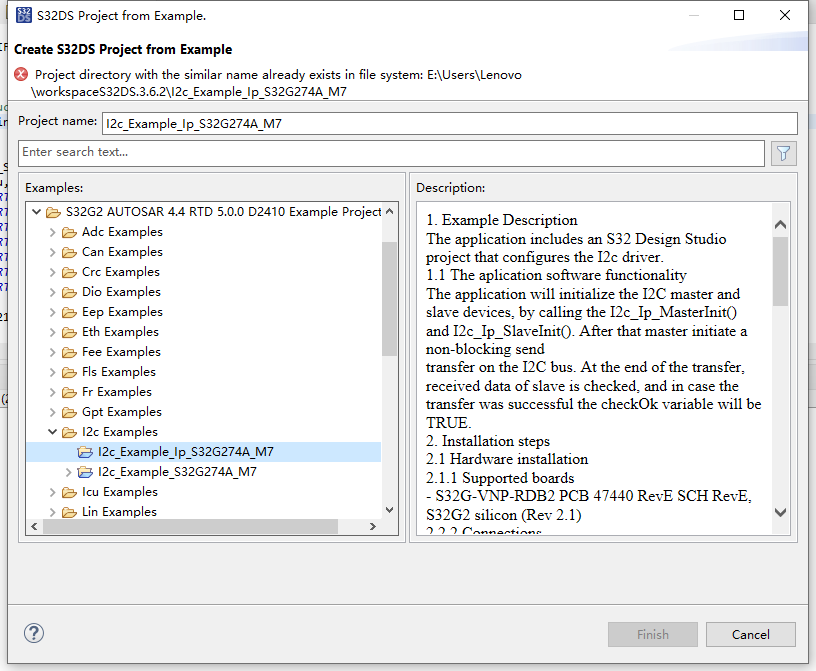Click the Cancel button
The width and height of the screenshot is (816, 671).
click(x=750, y=635)
